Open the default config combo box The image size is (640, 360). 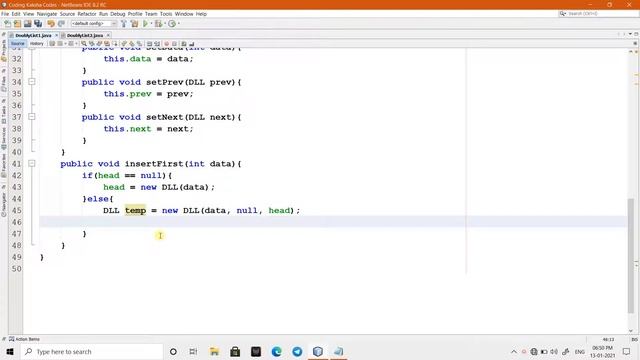[94, 24]
